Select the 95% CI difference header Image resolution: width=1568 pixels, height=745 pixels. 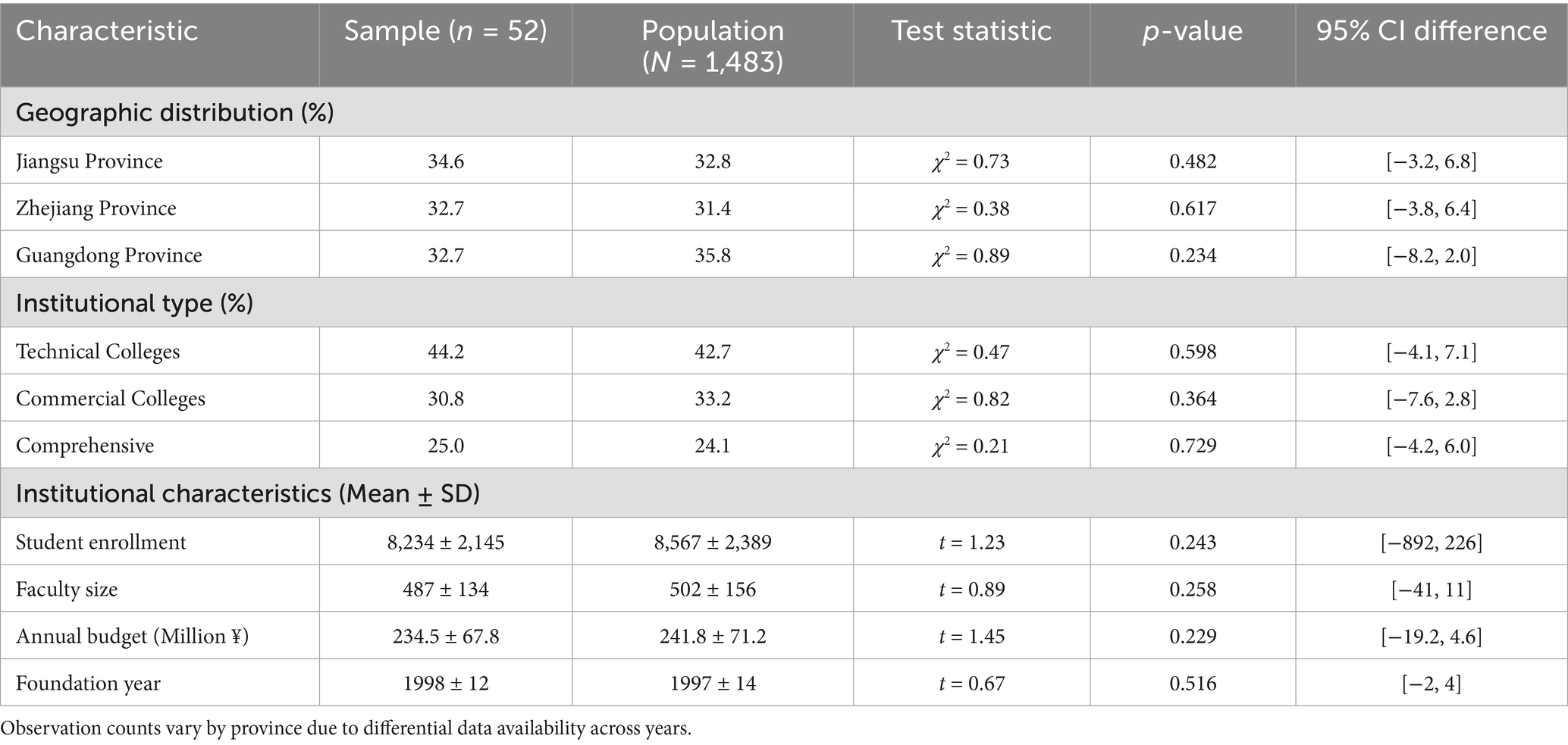tap(1431, 31)
